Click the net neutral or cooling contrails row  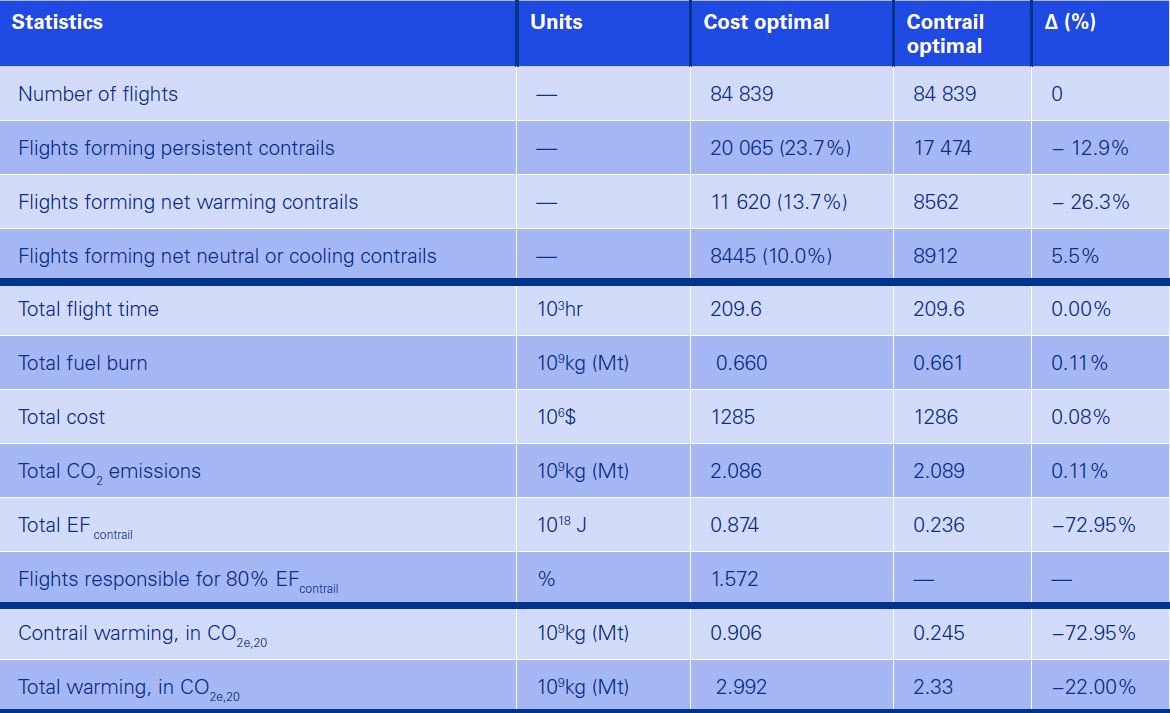pos(227,256)
